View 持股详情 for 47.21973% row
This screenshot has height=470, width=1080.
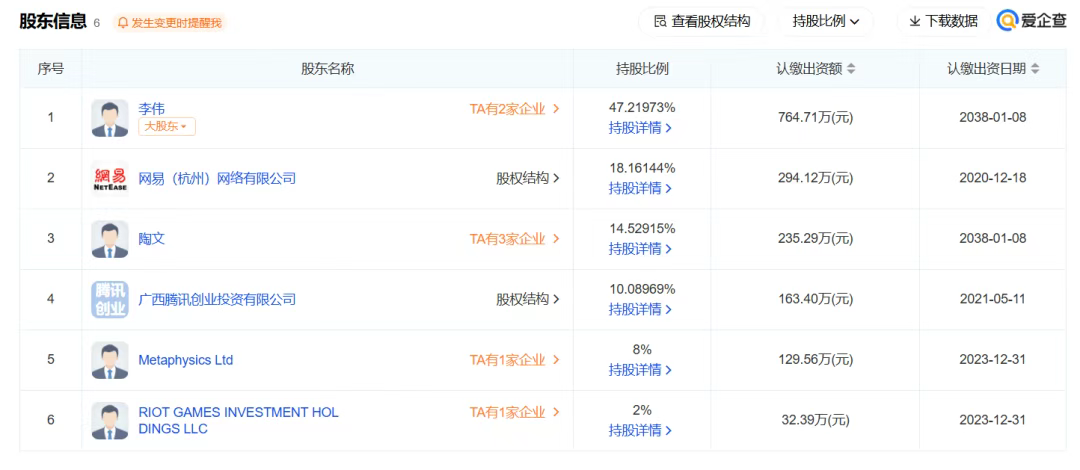point(641,127)
